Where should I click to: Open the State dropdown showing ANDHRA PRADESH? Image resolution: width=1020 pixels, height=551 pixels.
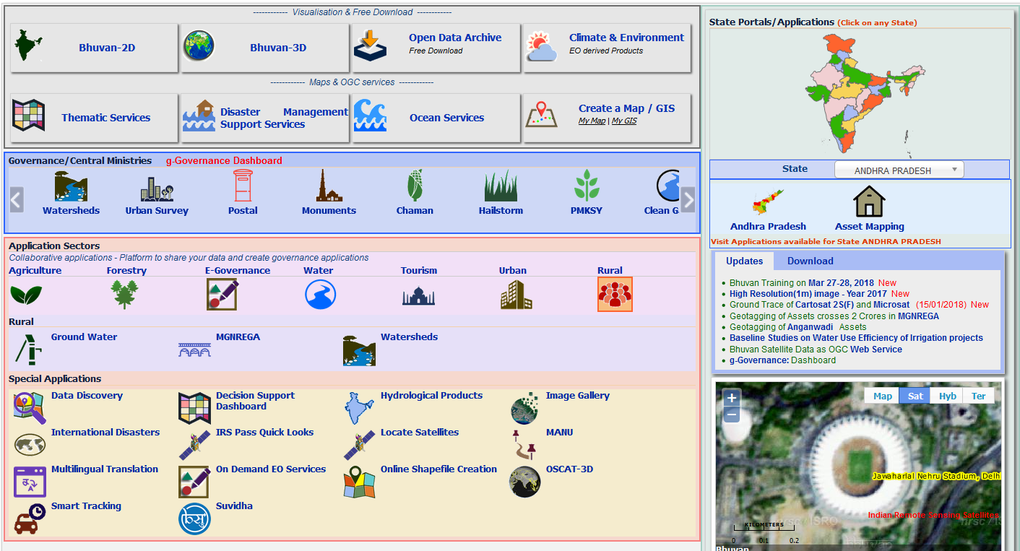click(899, 170)
